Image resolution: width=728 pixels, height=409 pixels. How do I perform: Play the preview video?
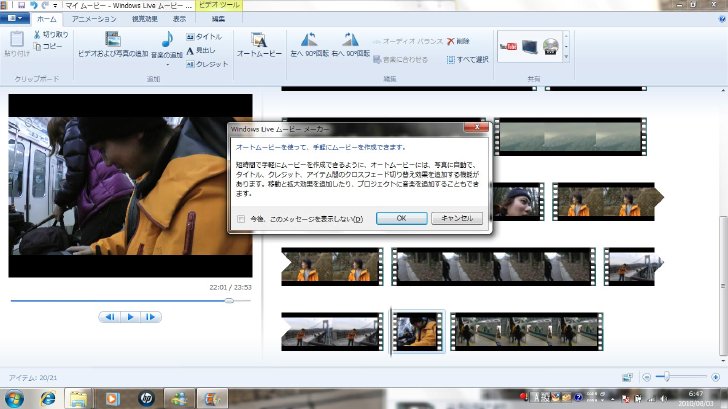click(130, 317)
